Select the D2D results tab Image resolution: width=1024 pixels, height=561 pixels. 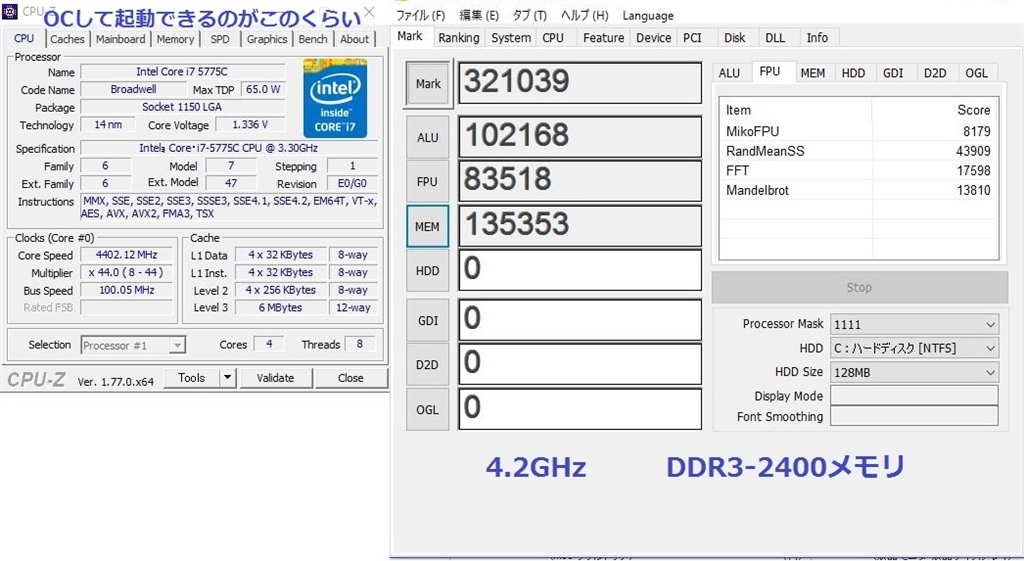[x=935, y=73]
